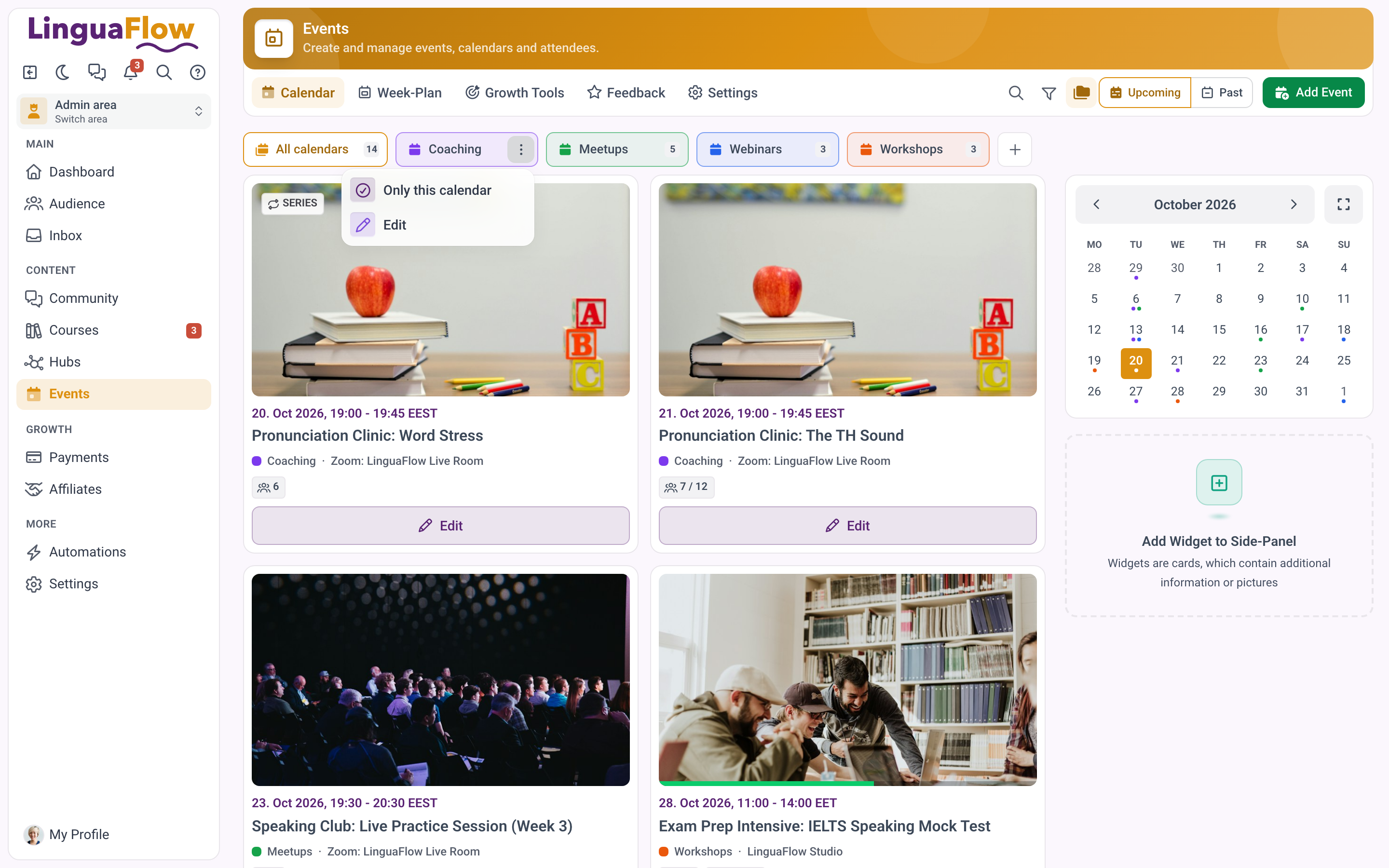The image size is (1389, 868).
Task: Click the Add Event button
Action: (x=1313, y=93)
